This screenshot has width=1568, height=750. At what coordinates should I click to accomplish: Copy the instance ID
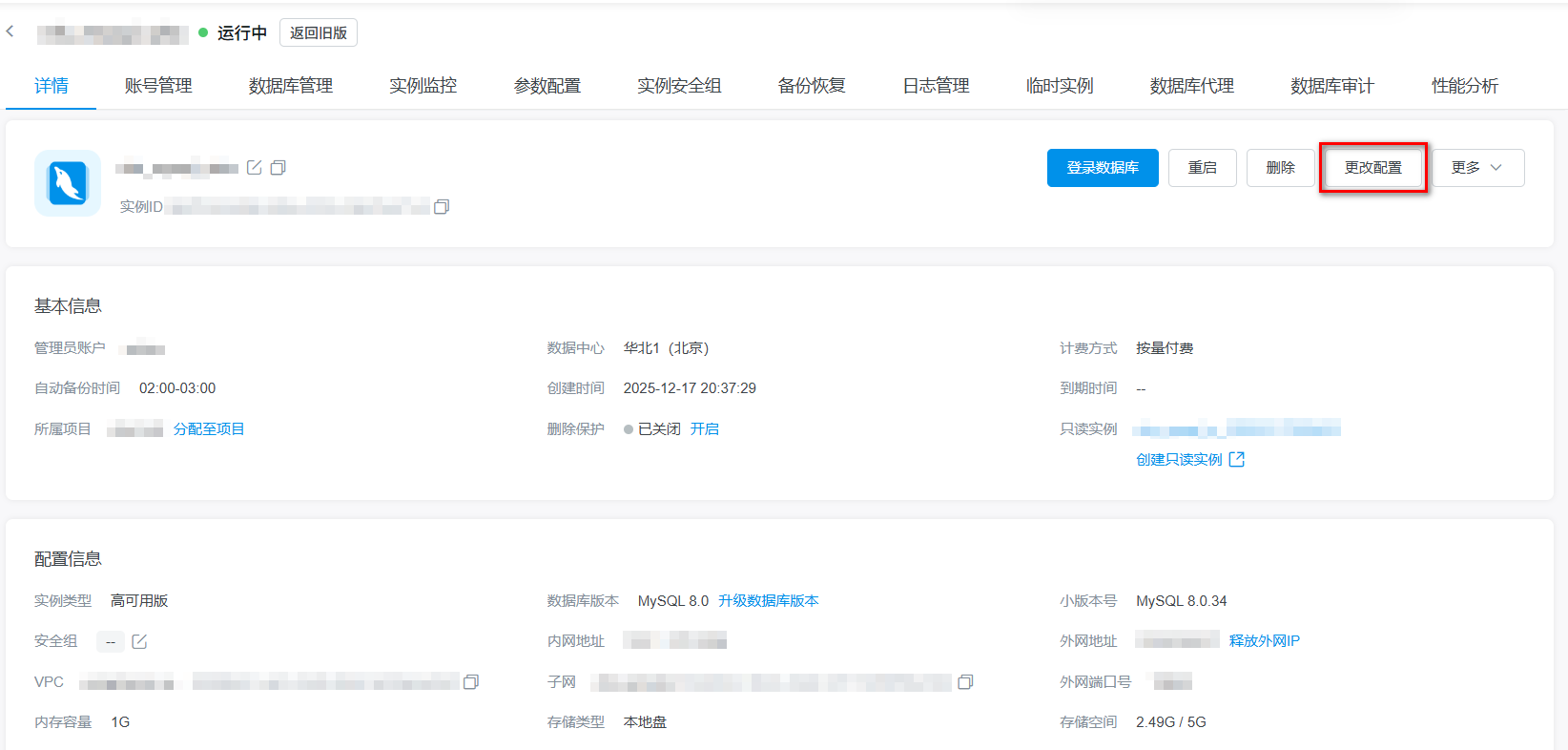442,207
